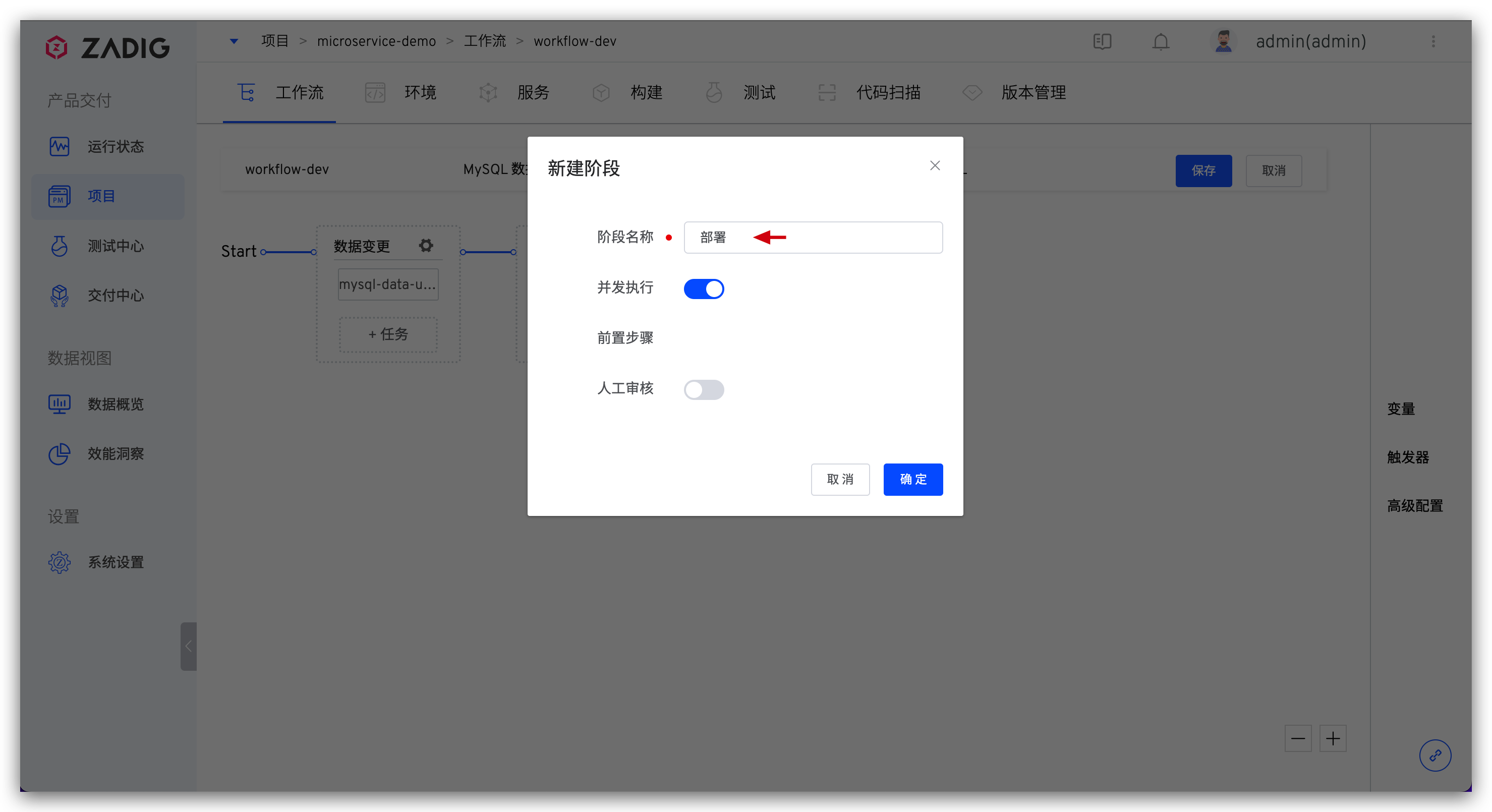Expand the breadcrumb dropdown triangle
Image resolution: width=1492 pixels, height=812 pixels.
pos(234,41)
